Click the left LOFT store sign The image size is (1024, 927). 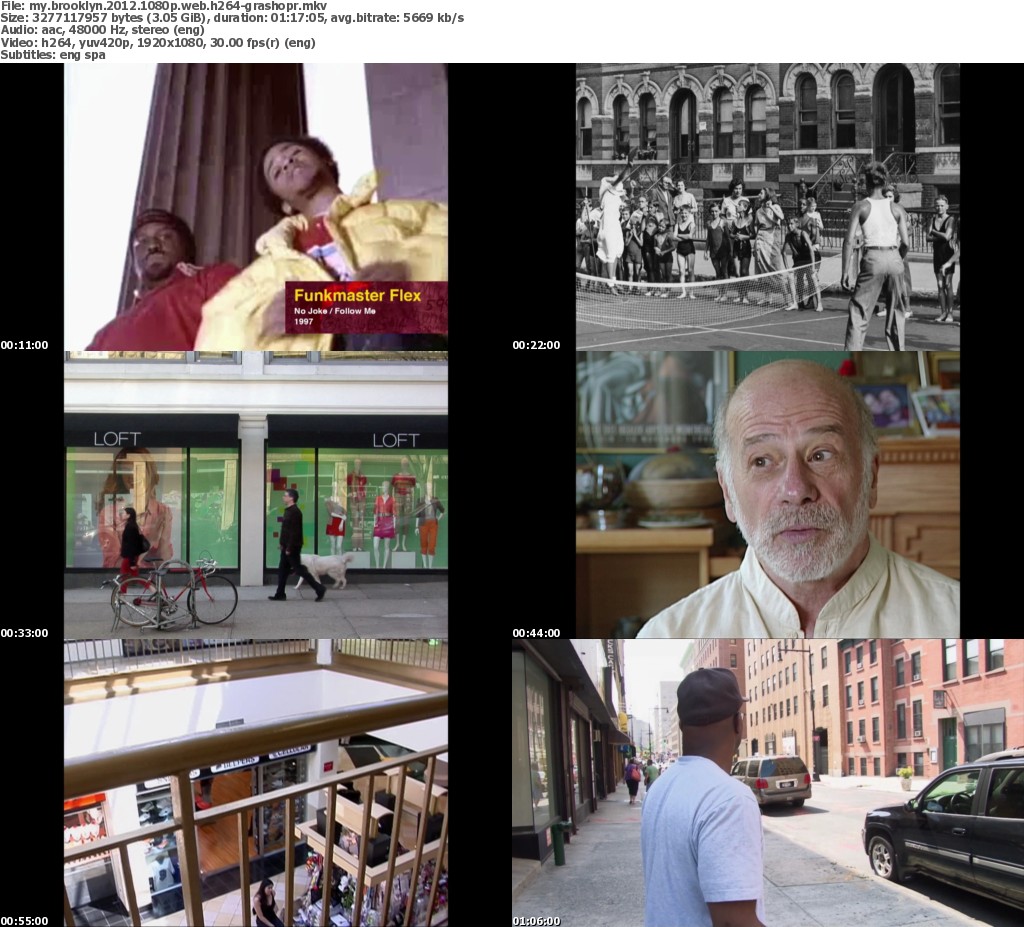[117, 439]
